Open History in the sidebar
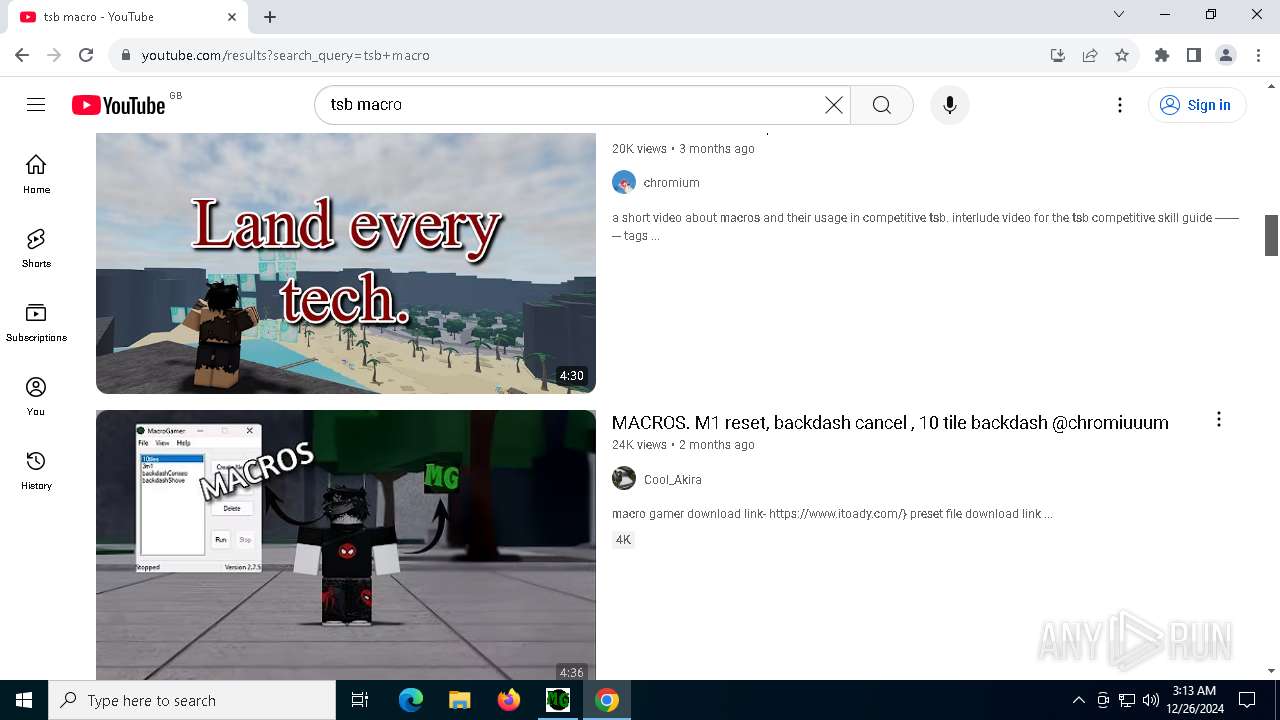The height and width of the screenshot is (720, 1280). point(36,470)
